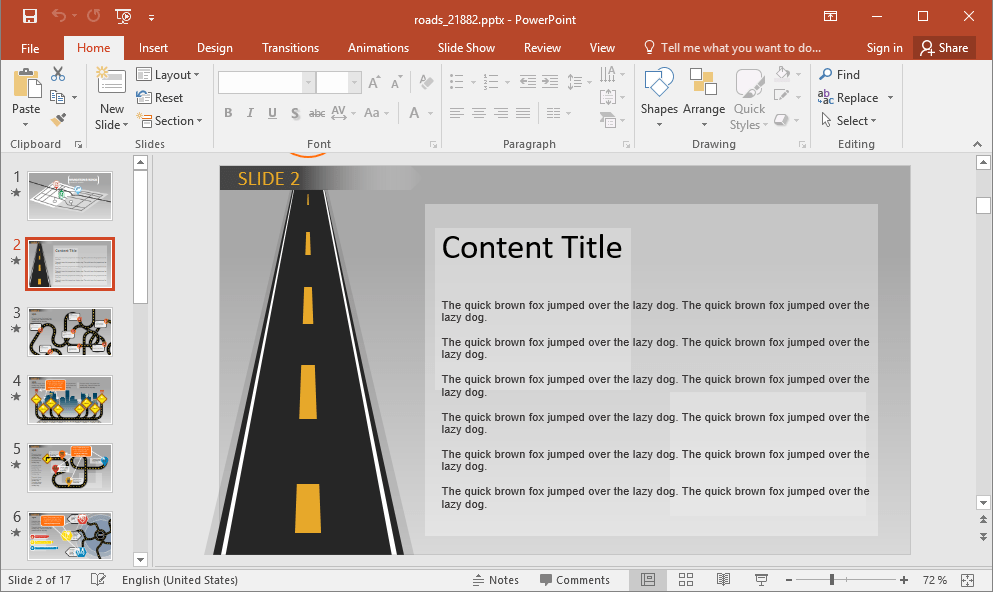Image resolution: width=993 pixels, height=592 pixels.
Task: Select the center alignment icon
Action: [480, 113]
